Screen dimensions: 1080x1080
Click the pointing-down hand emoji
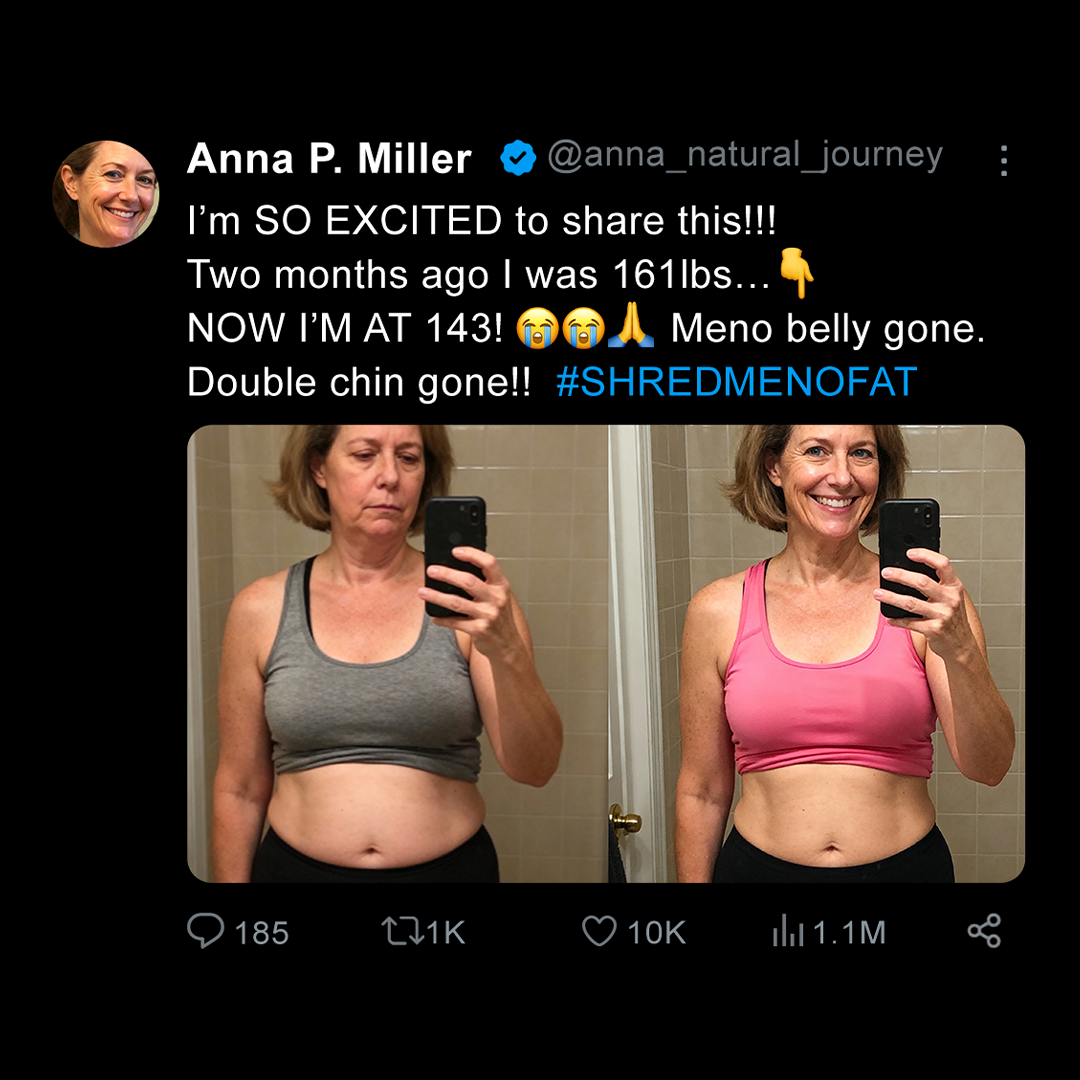(796, 273)
